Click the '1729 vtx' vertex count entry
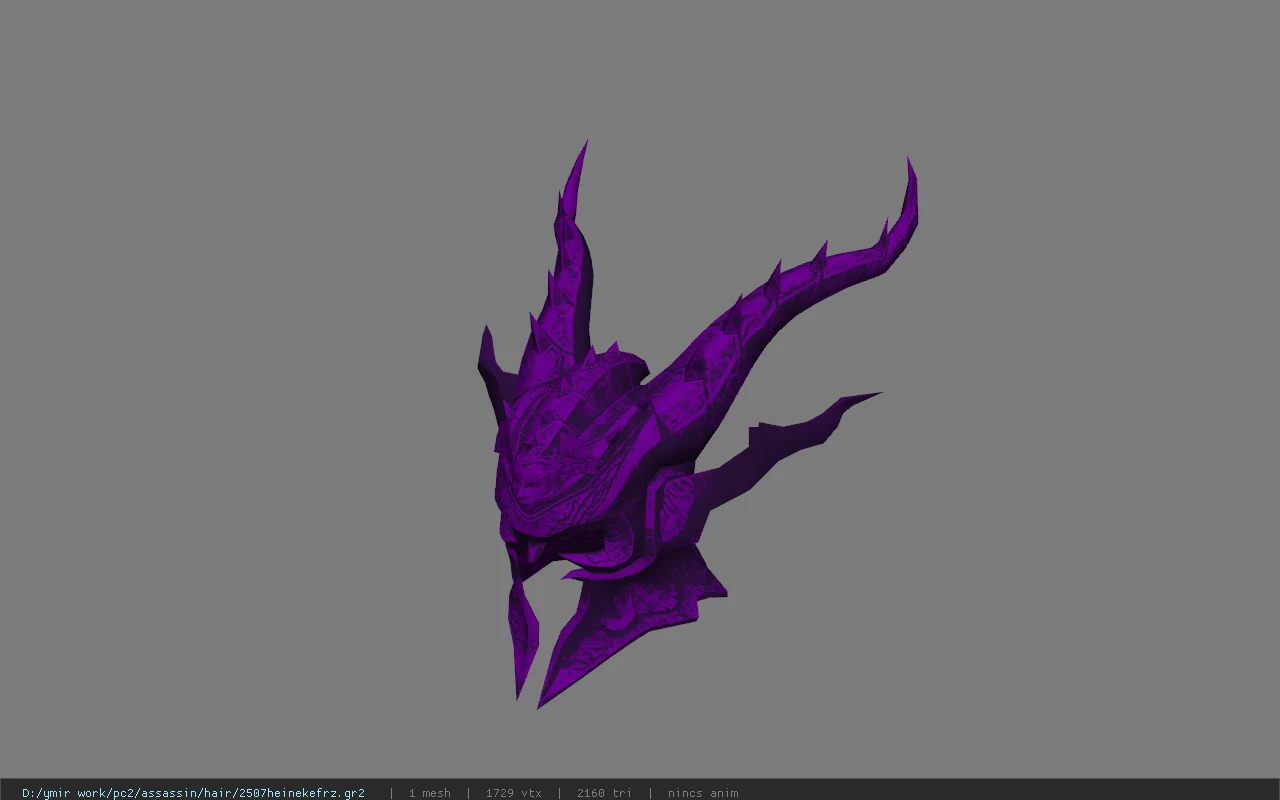1280x800 pixels. pyautogui.click(x=514, y=793)
